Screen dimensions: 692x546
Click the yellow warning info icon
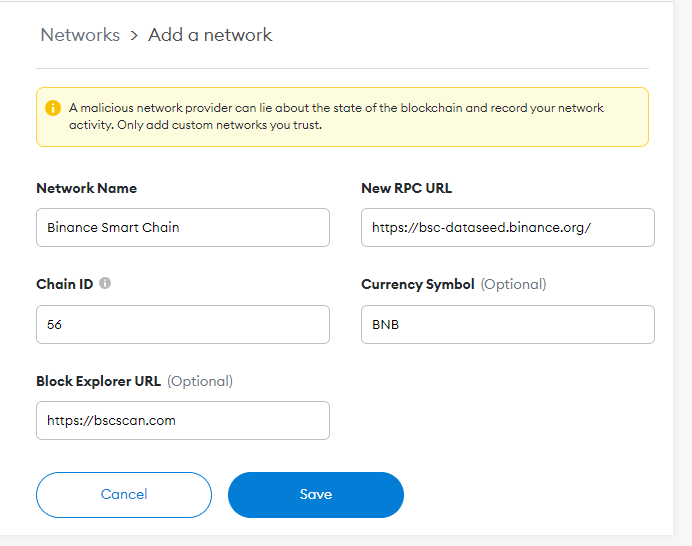[53, 108]
